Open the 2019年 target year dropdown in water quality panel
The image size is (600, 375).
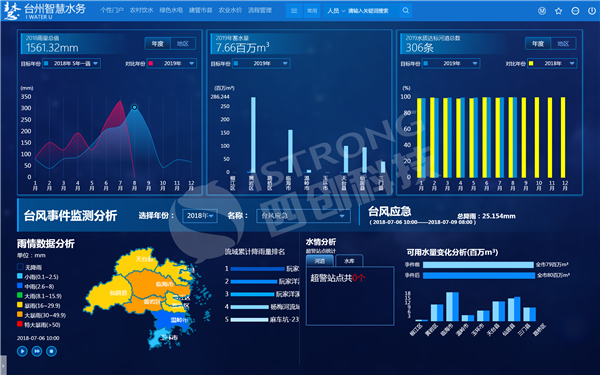coord(451,64)
